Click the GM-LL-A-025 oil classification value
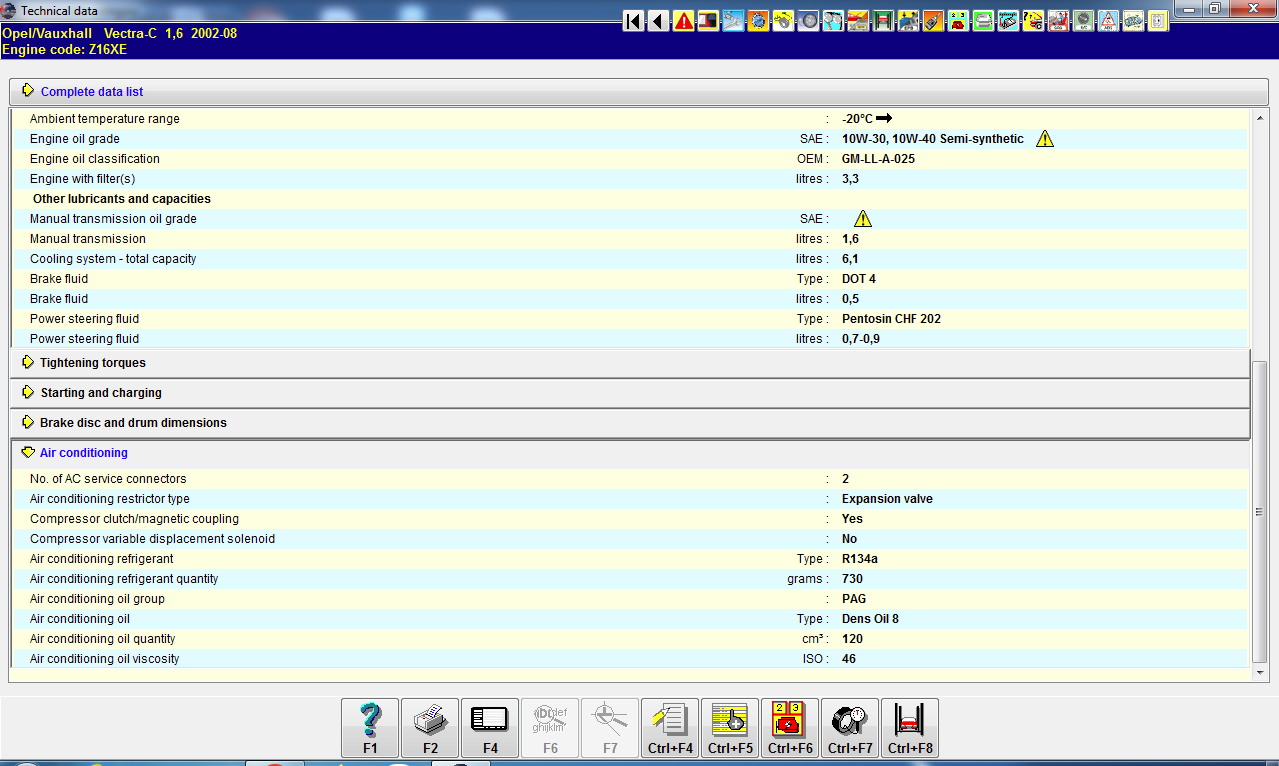The width and height of the screenshot is (1279, 766). [879, 159]
